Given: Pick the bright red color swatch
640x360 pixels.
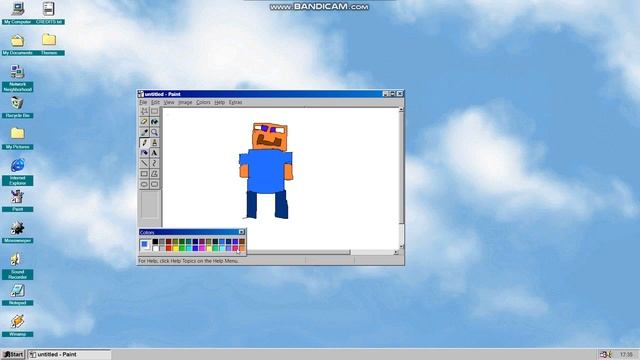Looking at the screenshot, I should (169, 249).
